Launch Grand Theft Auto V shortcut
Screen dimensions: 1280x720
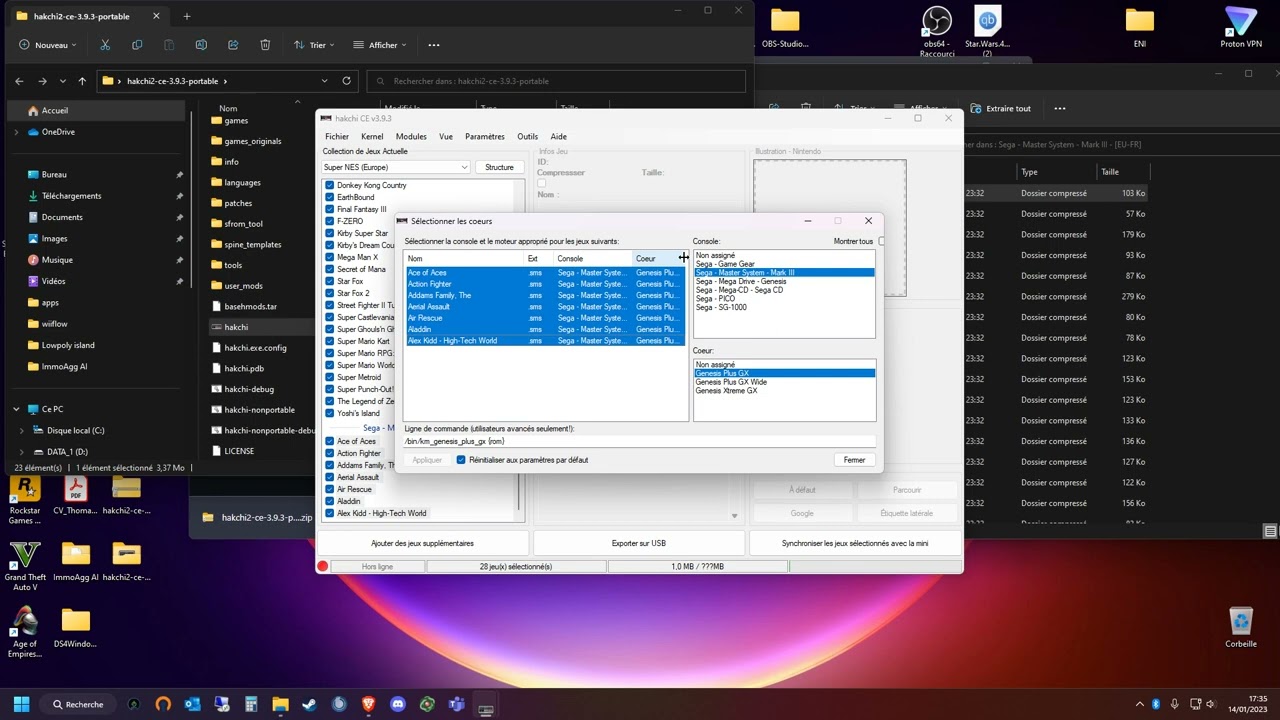[25, 565]
